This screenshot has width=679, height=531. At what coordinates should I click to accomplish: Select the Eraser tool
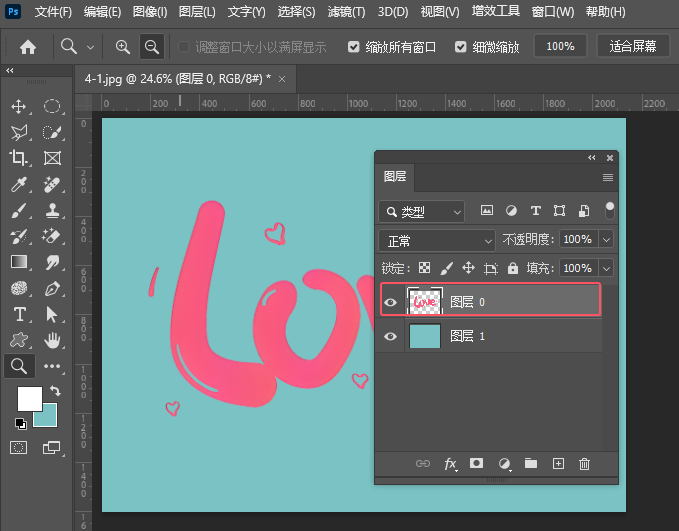(52, 236)
